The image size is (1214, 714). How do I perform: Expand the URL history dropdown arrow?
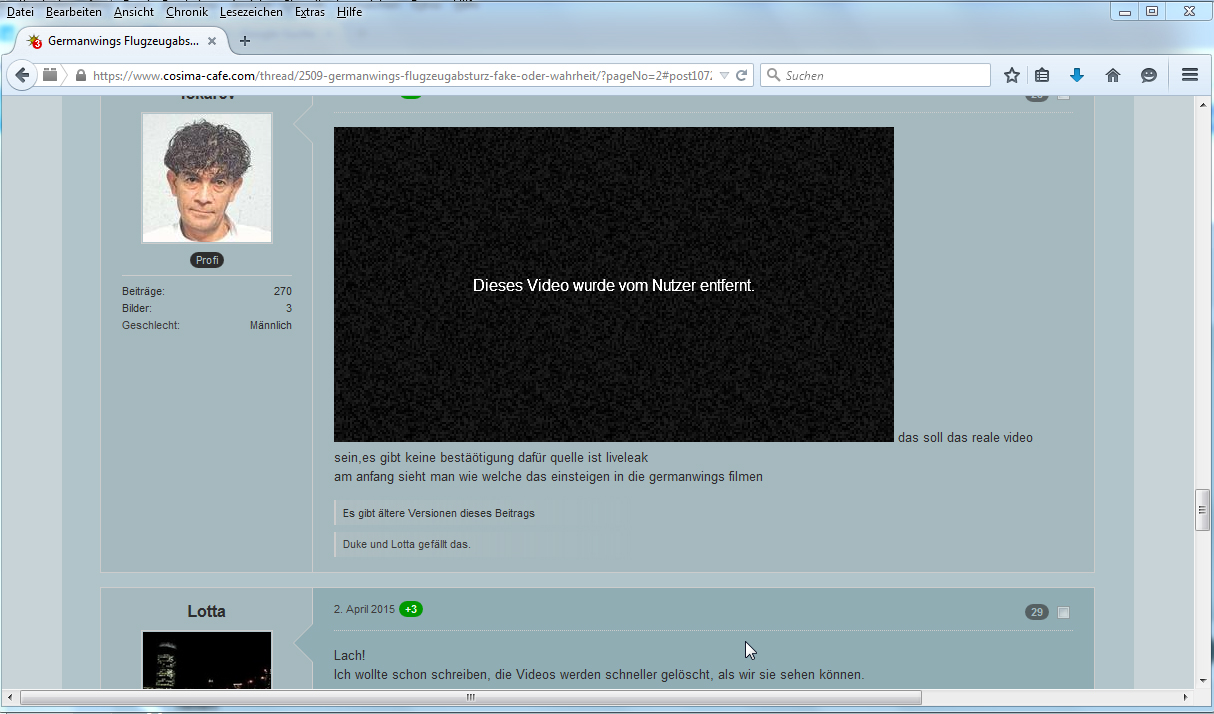(x=724, y=76)
